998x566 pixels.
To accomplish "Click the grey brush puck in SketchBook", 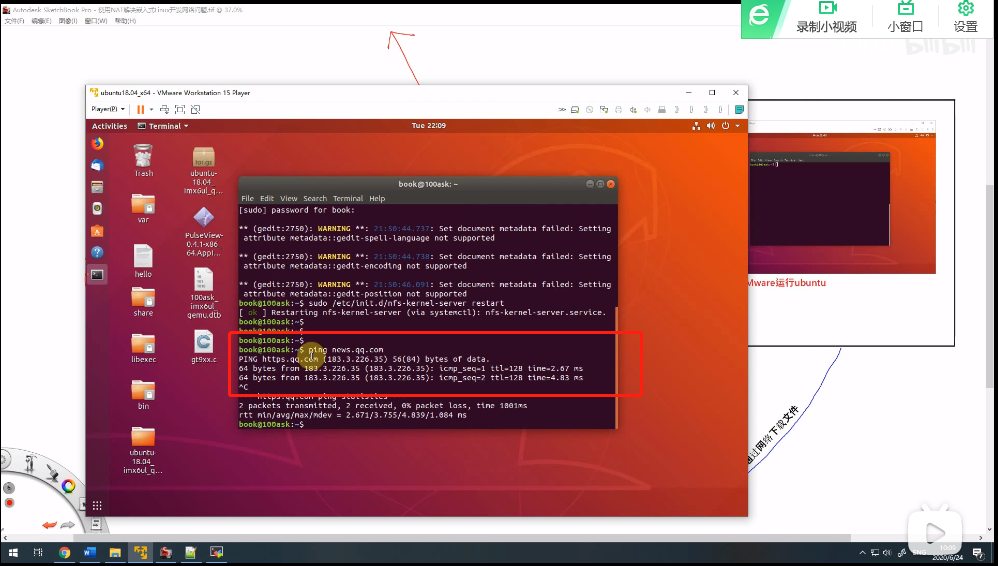I will 9,488.
